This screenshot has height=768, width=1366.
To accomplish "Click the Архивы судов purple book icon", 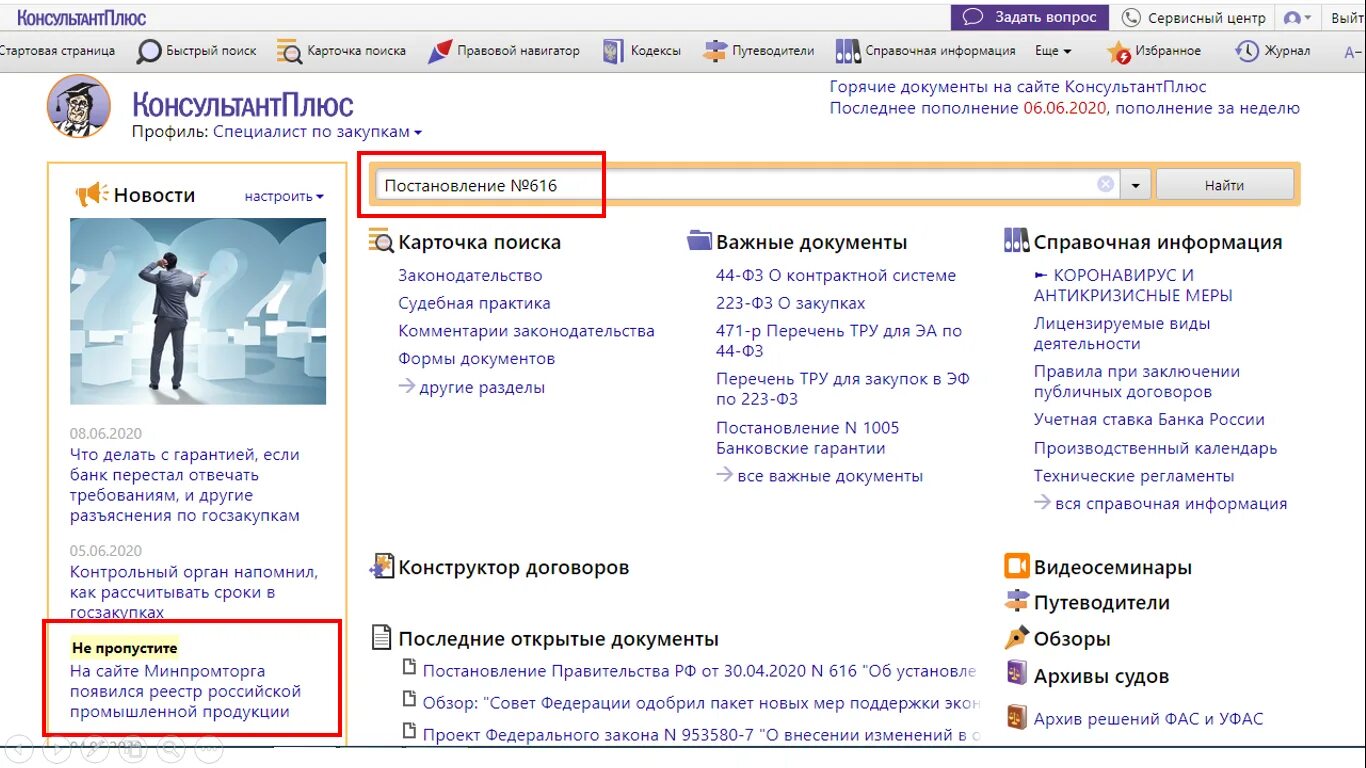I will coord(1017,672).
